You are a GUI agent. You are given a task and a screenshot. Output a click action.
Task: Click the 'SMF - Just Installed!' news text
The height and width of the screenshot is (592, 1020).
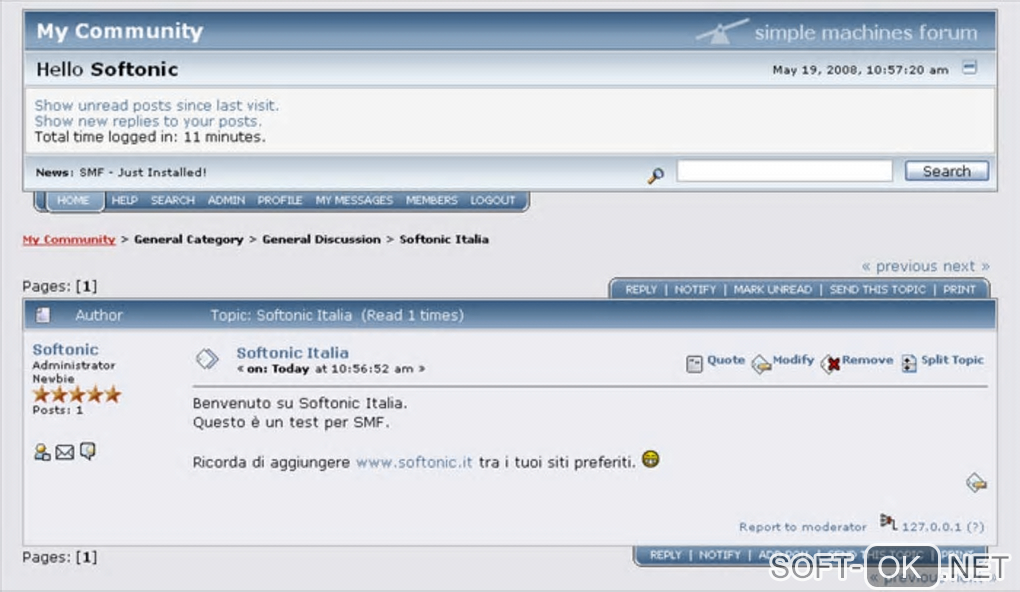143,172
